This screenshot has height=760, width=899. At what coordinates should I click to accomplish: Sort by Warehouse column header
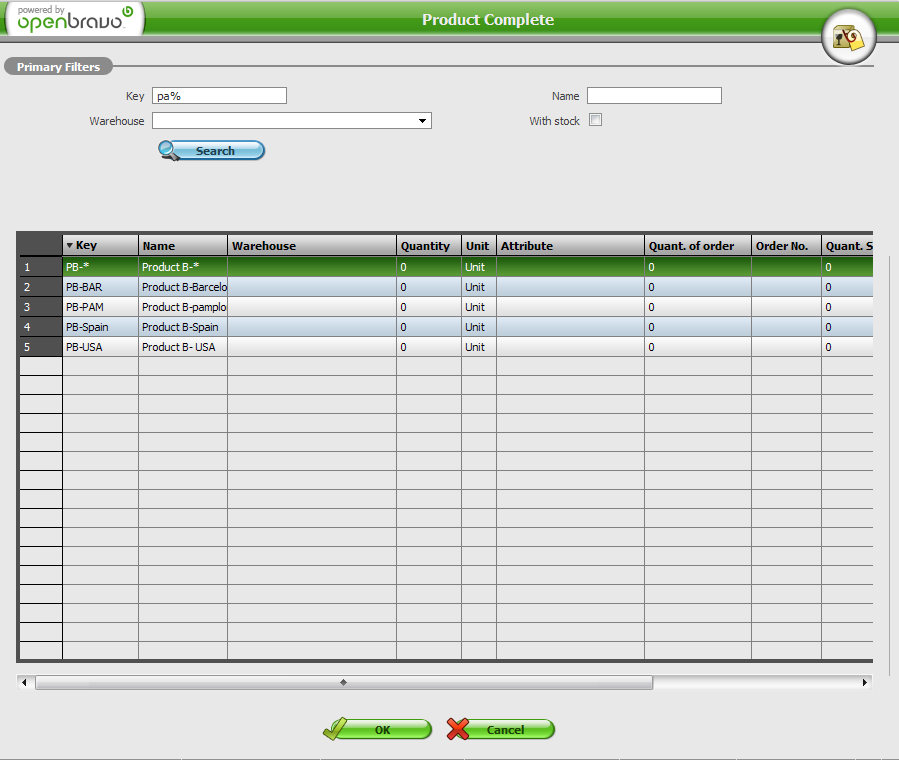tap(312, 245)
